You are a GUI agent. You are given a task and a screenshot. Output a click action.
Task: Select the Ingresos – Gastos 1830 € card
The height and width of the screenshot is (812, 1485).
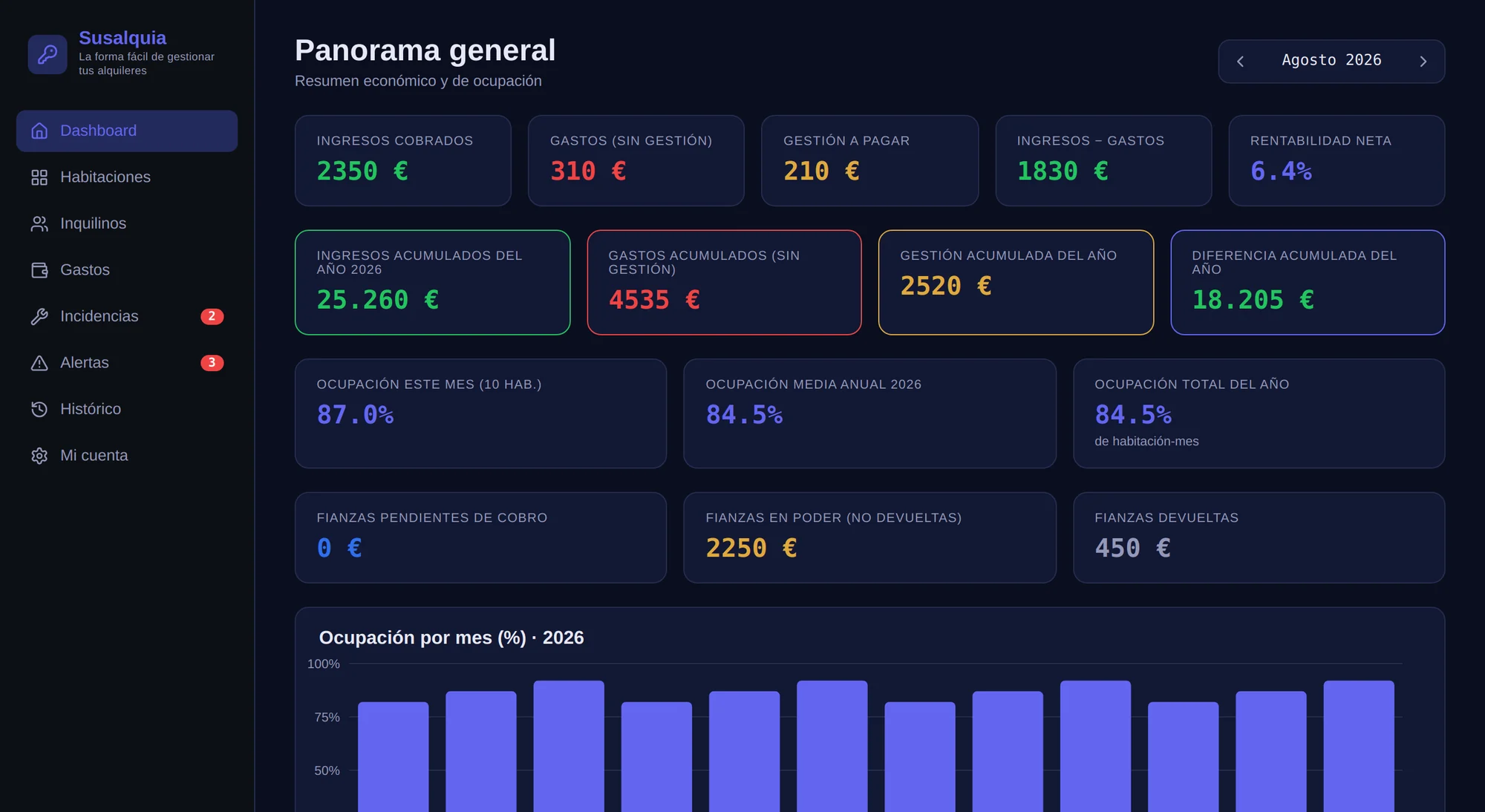(x=1103, y=160)
